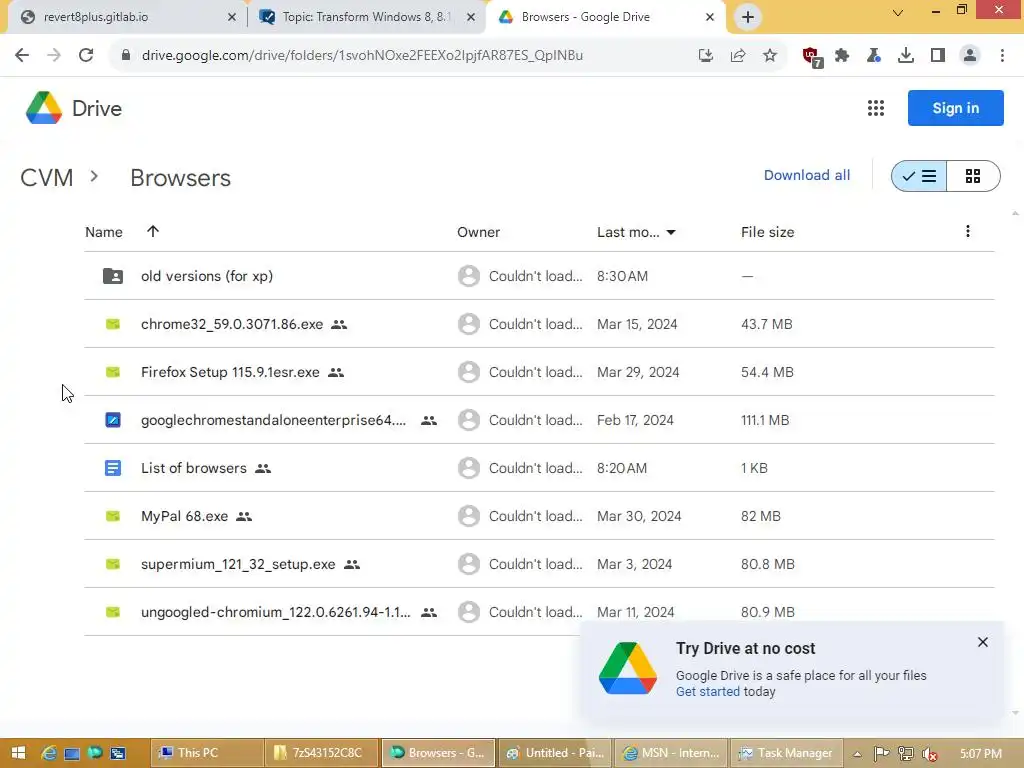Open Task Manager from the taskbar
1024x768 pixels.
click(x=786, y=753)
